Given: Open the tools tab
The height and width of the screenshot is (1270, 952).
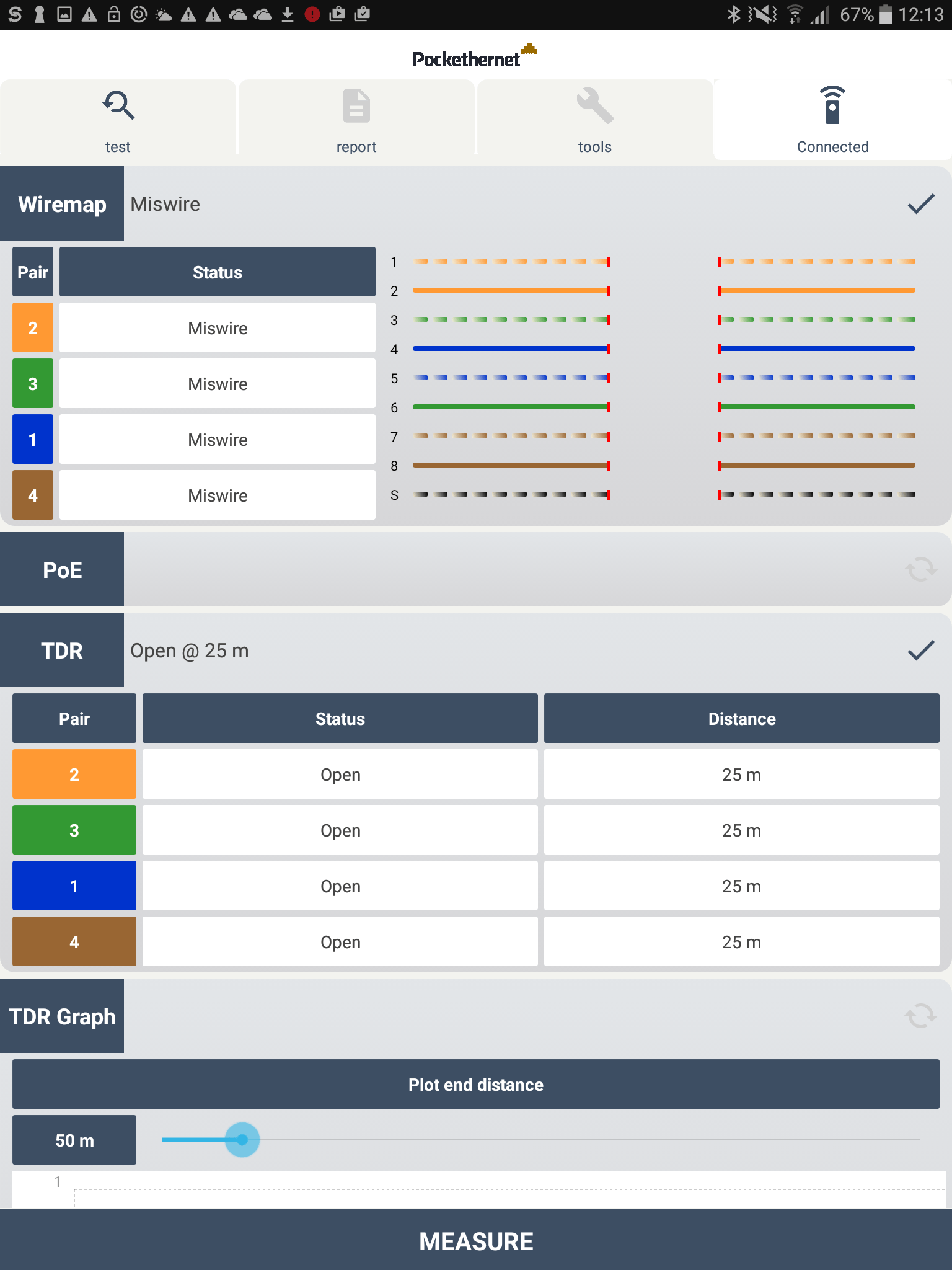Looking at the screenshot, I should coord(595,118).
